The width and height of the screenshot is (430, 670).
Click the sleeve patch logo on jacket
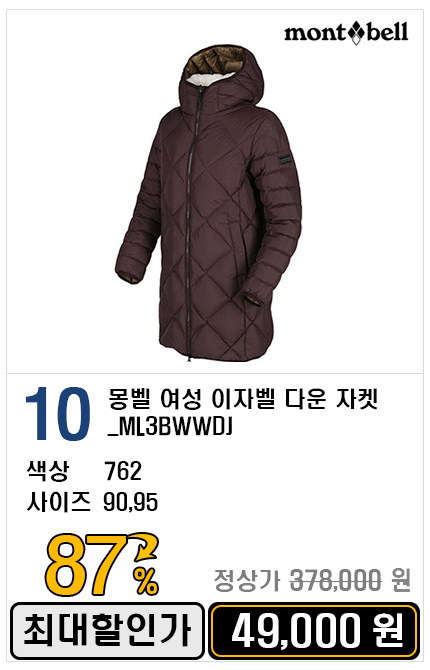click(x=285, y=161)
